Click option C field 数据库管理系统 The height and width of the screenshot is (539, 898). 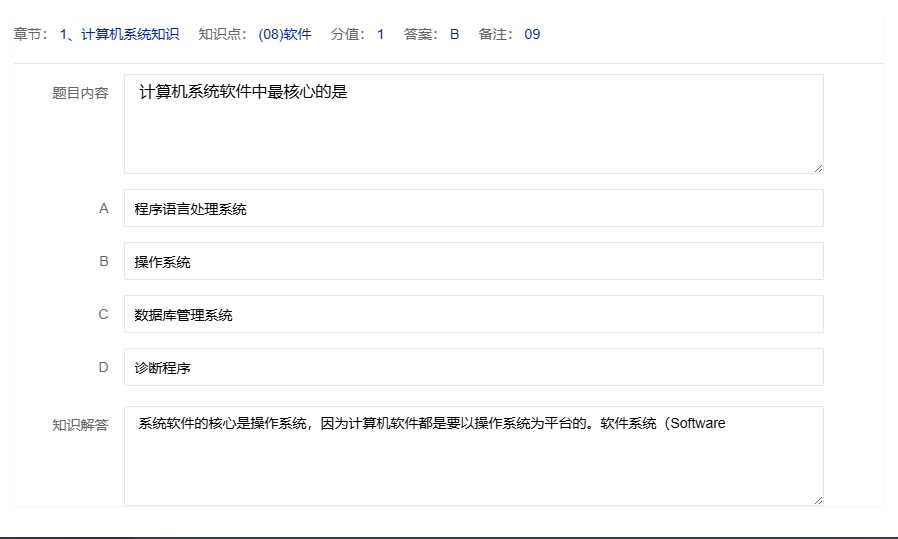[473, 315]
